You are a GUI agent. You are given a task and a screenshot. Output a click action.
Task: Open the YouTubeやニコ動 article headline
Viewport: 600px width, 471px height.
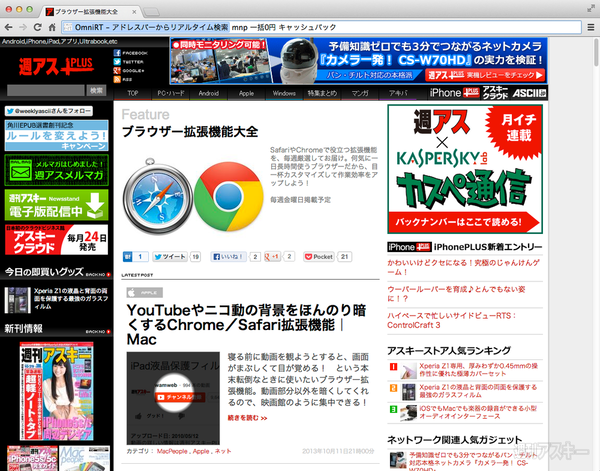(x=246, y=324)
